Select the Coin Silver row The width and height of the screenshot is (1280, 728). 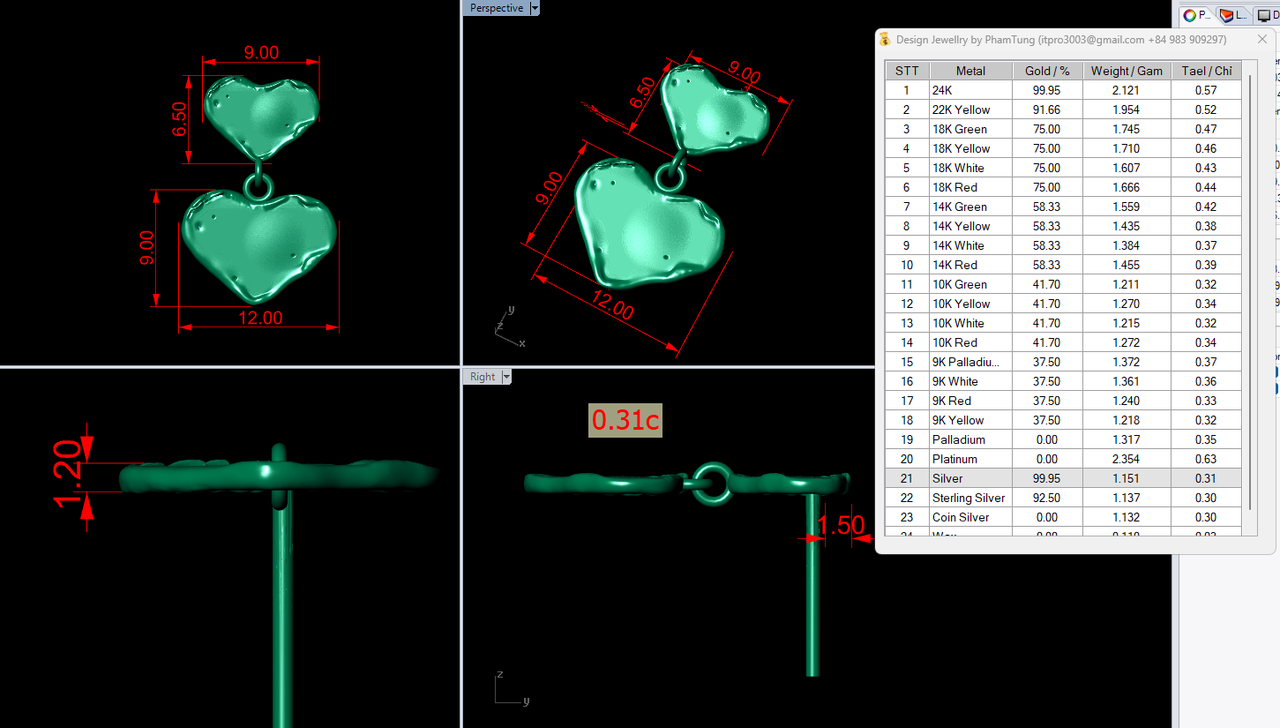pyautogui.click(x=1064, y=517)
